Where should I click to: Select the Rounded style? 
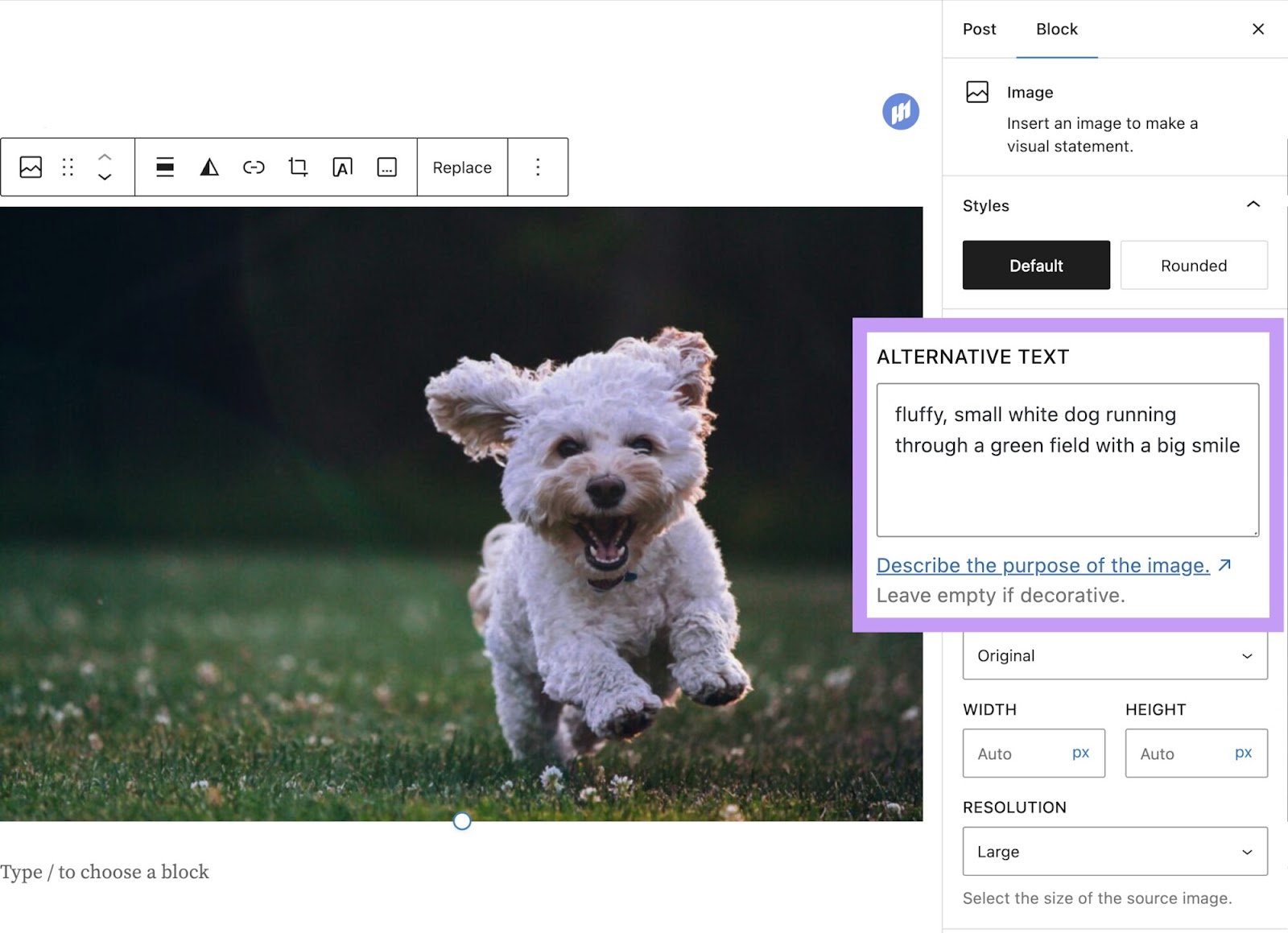click(x=1194, y=265)
